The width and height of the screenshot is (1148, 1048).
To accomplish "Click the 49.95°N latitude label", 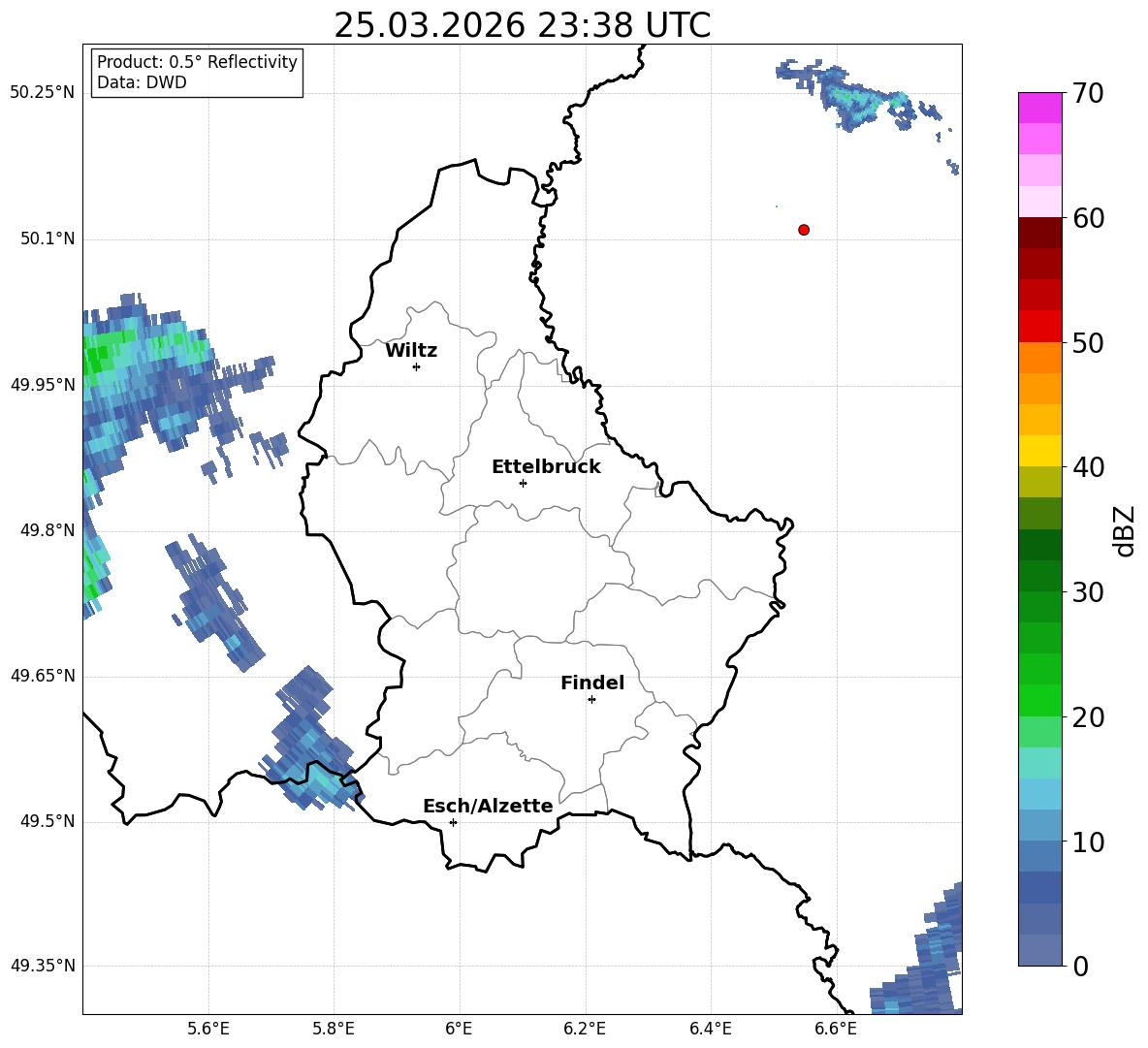I will (43, 384).
